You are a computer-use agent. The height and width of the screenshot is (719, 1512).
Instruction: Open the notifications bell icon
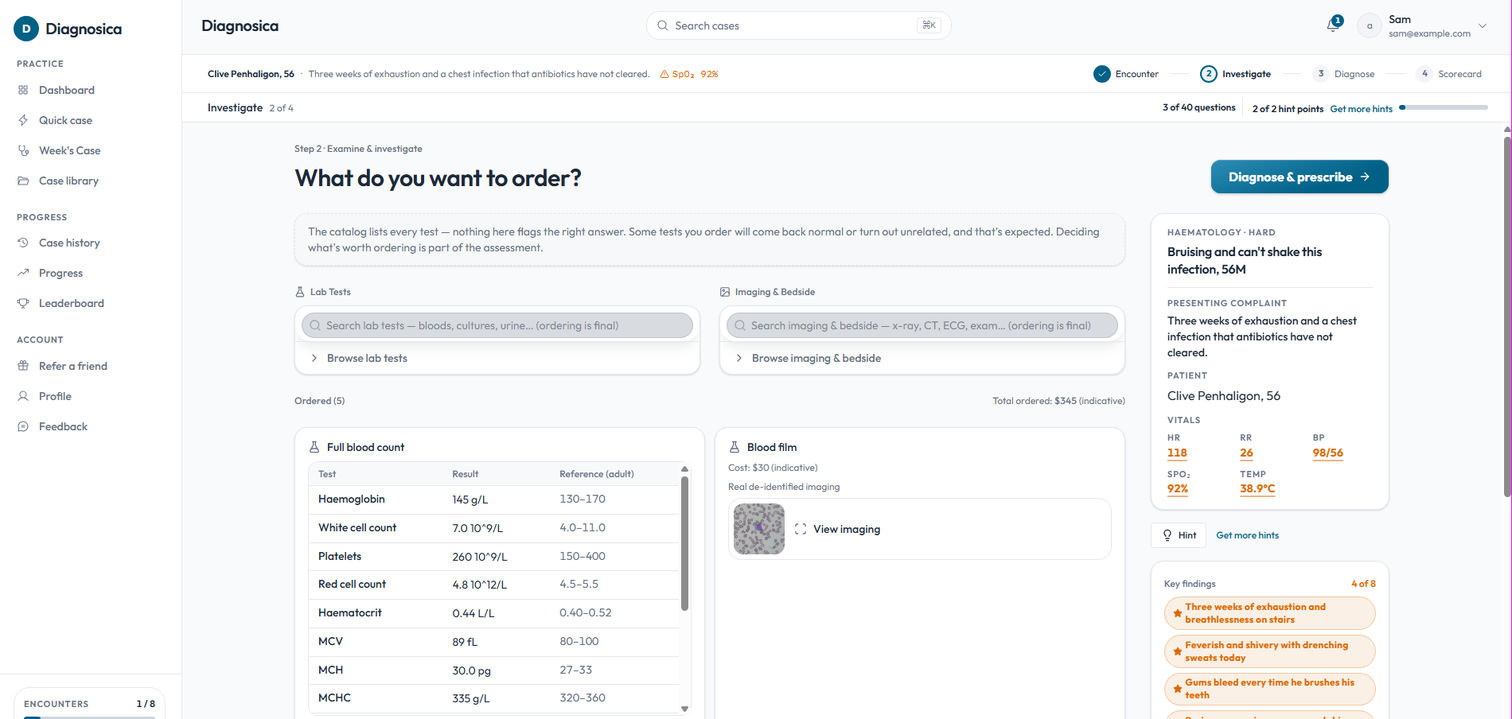[1332, 25]
